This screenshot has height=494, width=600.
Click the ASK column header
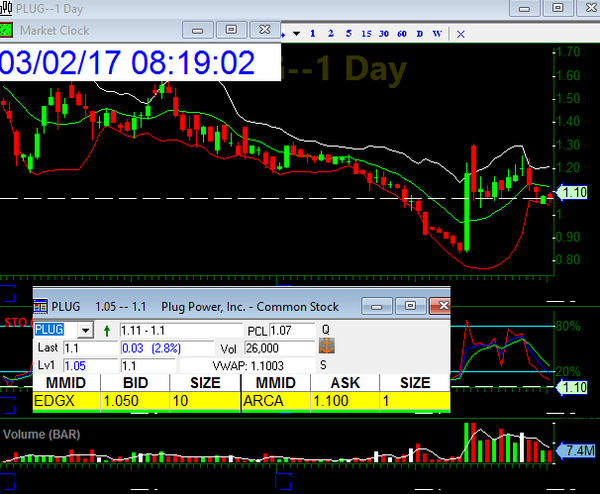click(x=344, y=383)
